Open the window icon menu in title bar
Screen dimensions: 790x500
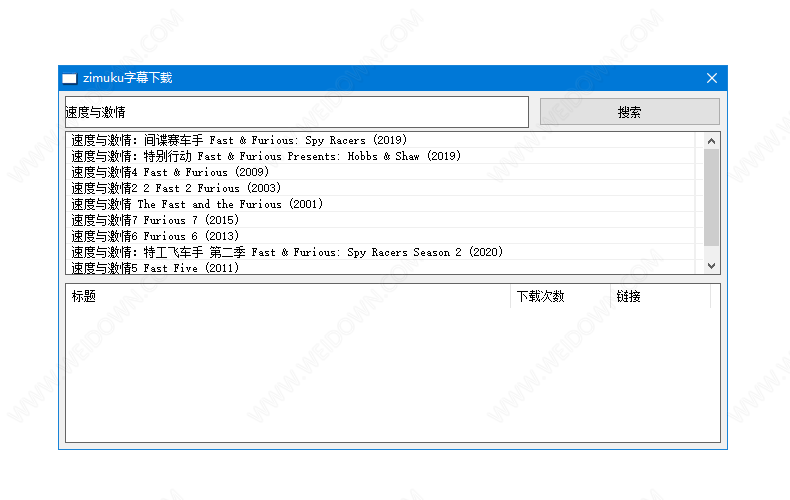click(x=70, y=79)
